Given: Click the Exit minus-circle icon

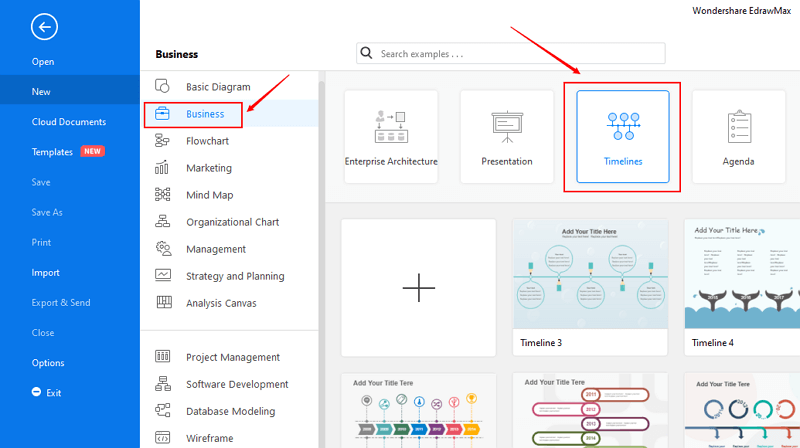Looking at the screenshot, I should click(36, 392).
